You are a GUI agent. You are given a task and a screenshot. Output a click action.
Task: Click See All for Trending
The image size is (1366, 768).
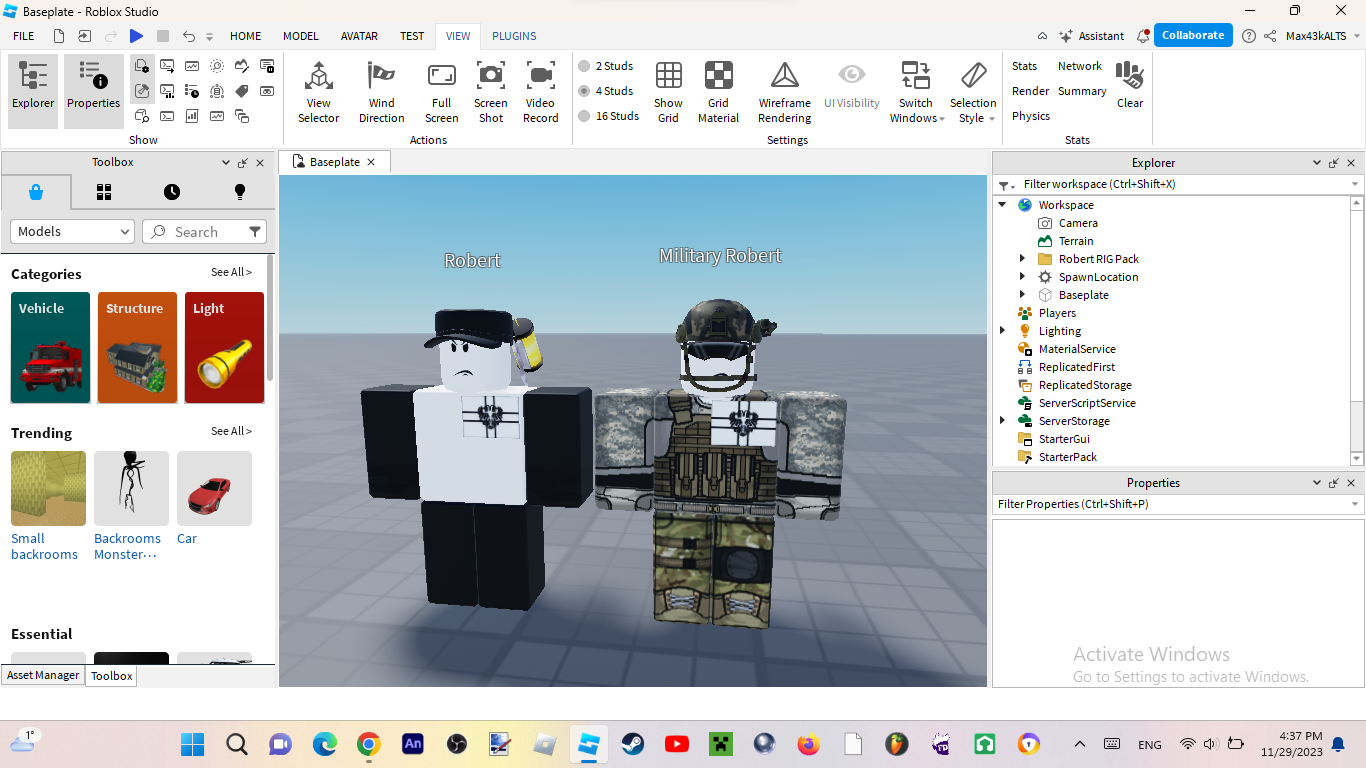pyautogui.click(x=231, y=431)
